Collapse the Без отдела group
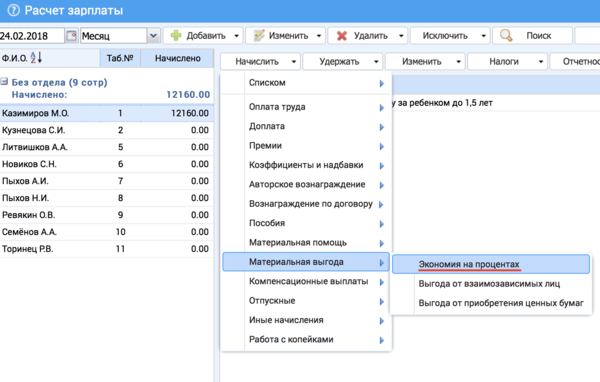The image size is (600, 382). click(4, 82)
